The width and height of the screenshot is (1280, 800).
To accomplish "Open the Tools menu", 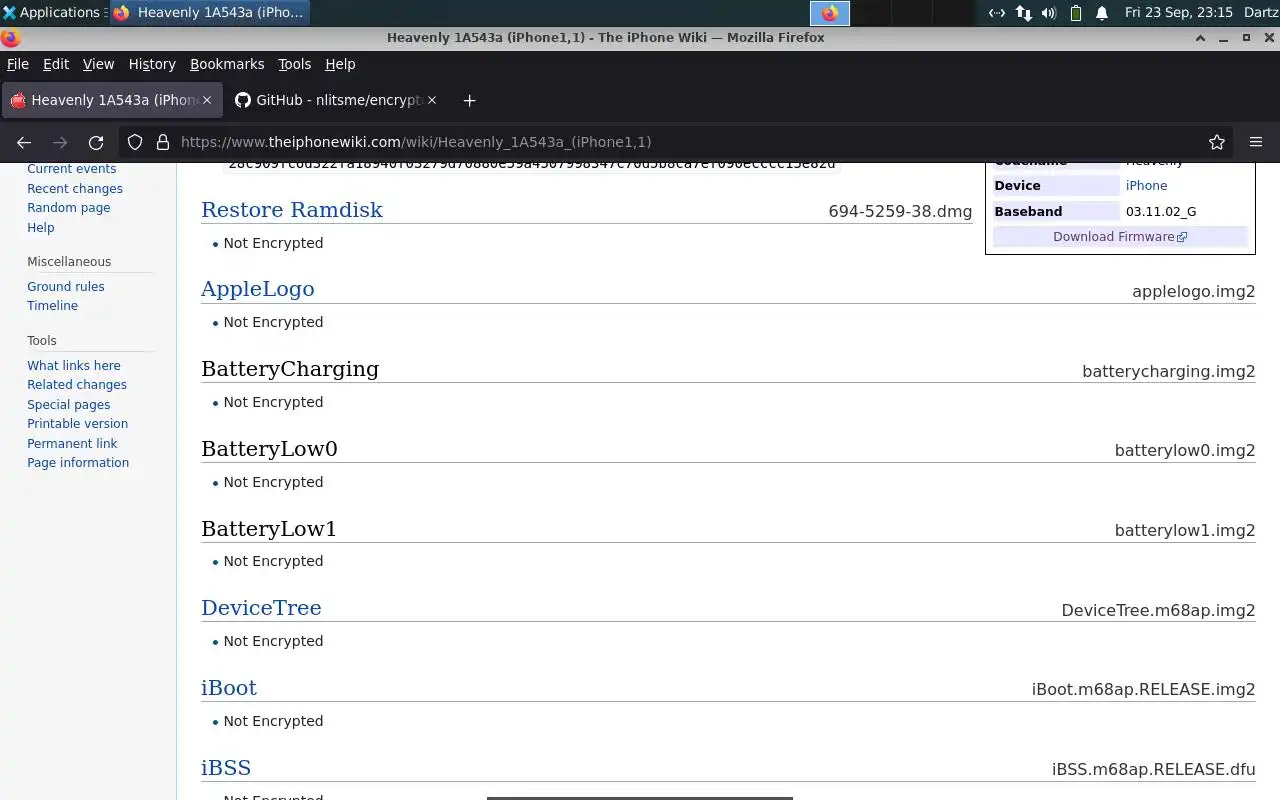I will (294, 64).
